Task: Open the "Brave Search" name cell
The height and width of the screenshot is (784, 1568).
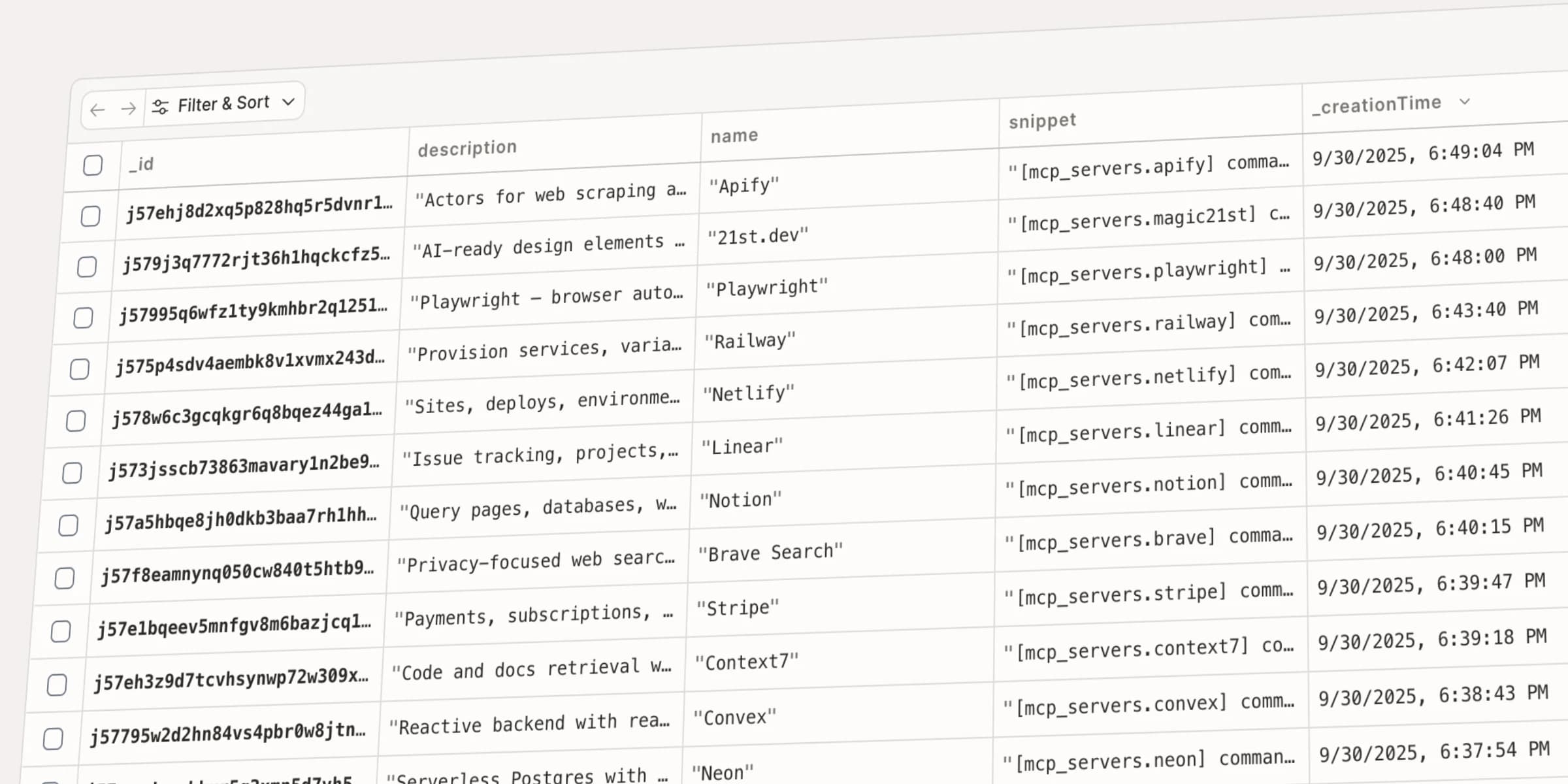Action: pyautogui.click(x=770, y=553)
